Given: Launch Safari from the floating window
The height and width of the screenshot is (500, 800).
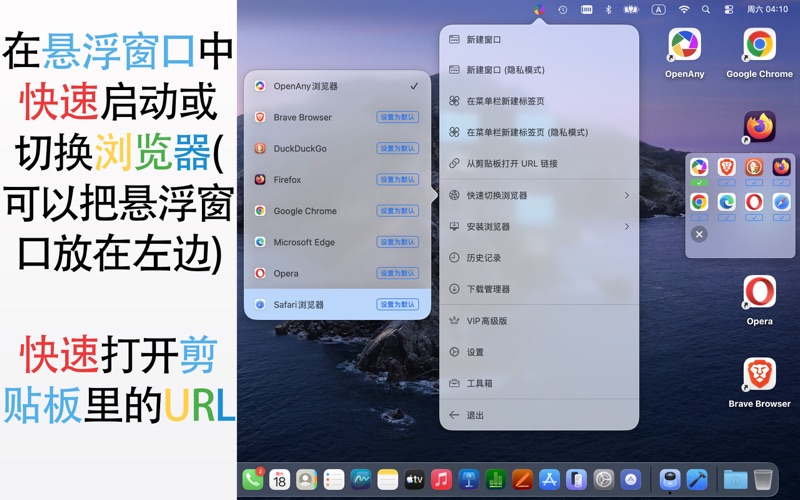Looking at the screenshot, I should click(x=781, y=202).
